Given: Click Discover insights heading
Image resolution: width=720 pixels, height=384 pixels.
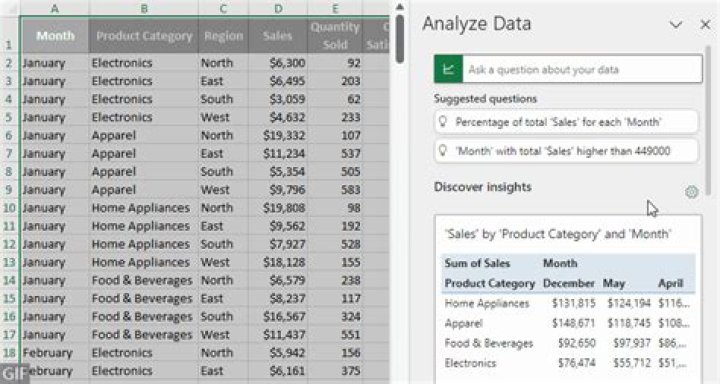Looking at the screenshot, I should pyautogui.click(x=483, y=187).
